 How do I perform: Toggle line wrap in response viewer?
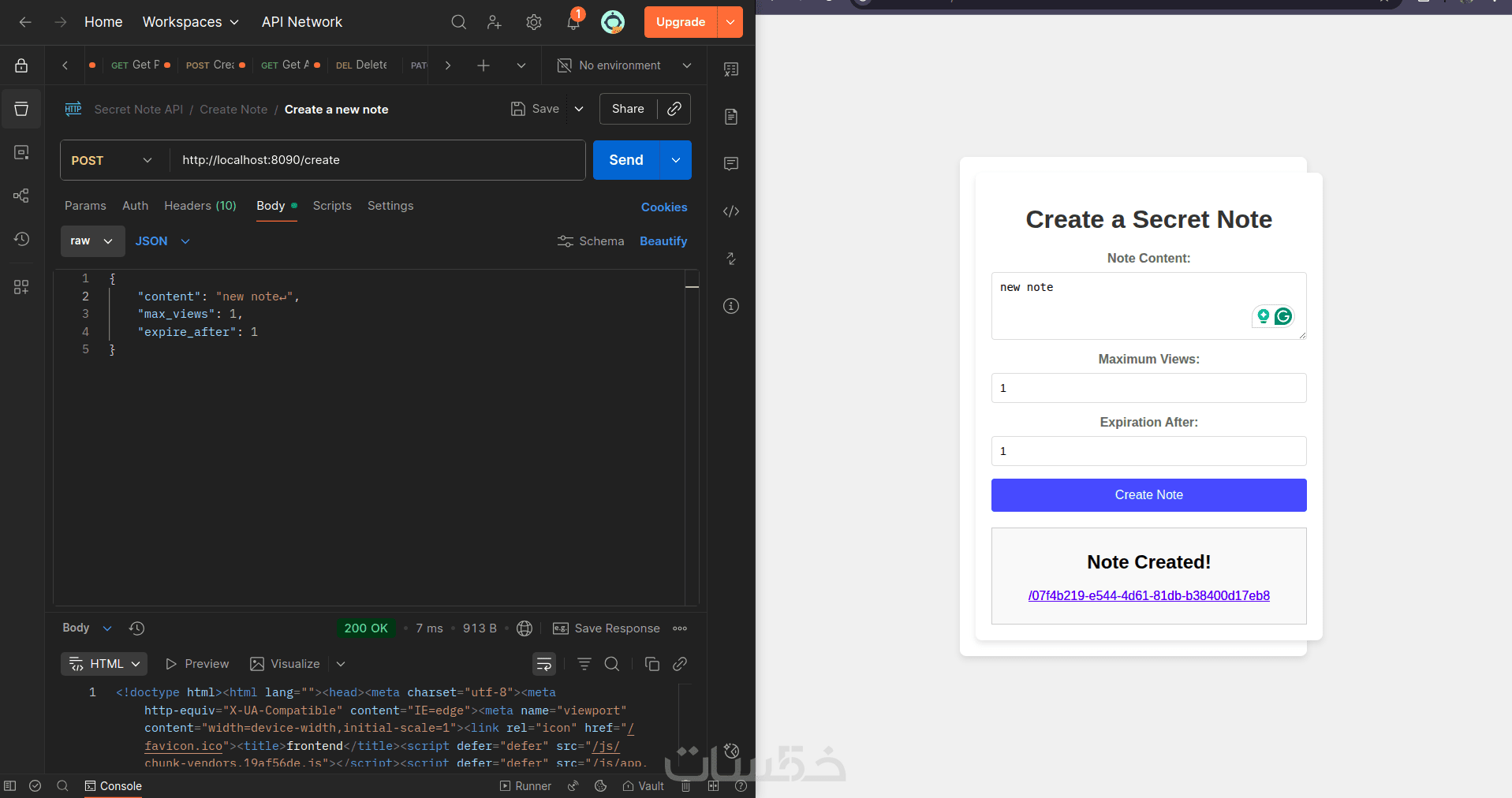pos(544,664)
